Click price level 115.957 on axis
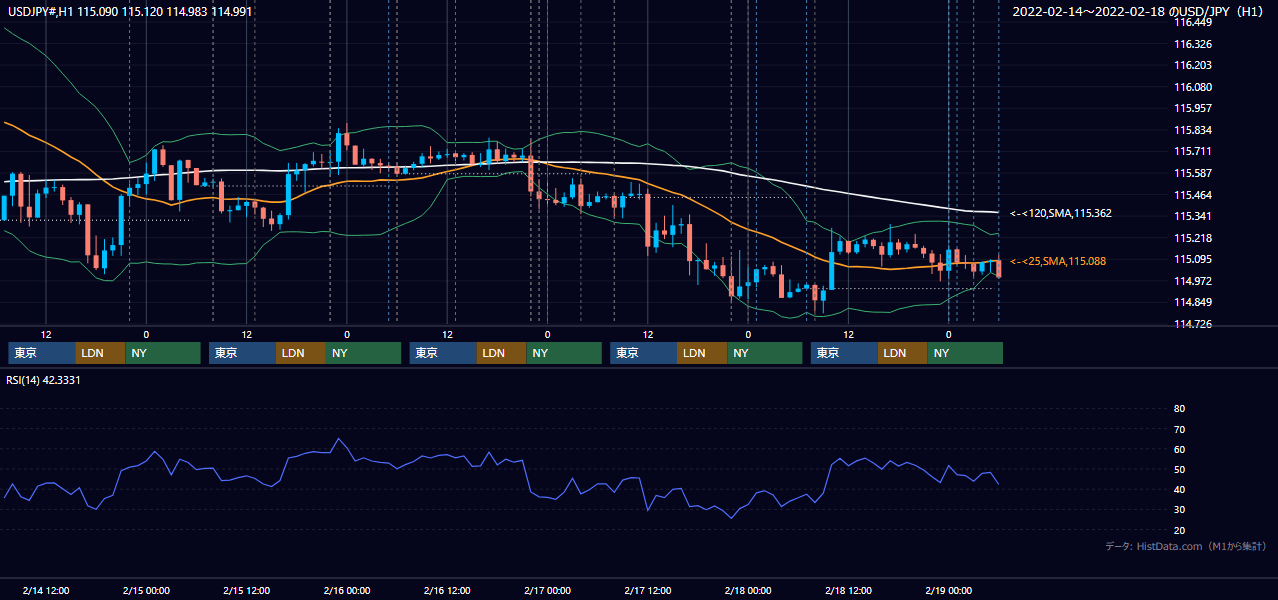Screen dimensions: 1278x600 point(1193,108)
